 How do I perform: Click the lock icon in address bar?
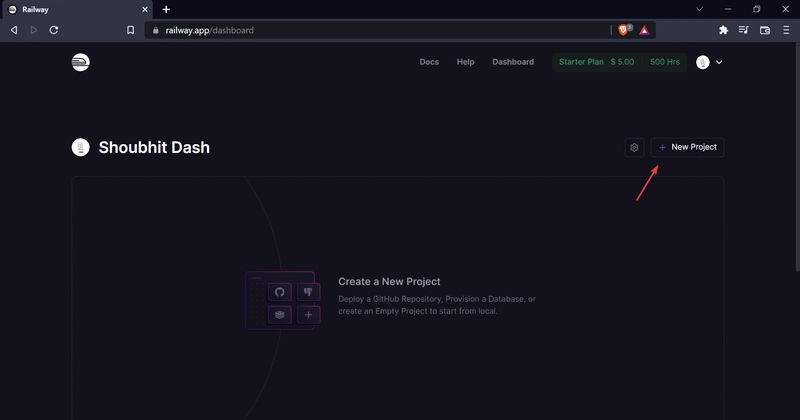(156, 30)
